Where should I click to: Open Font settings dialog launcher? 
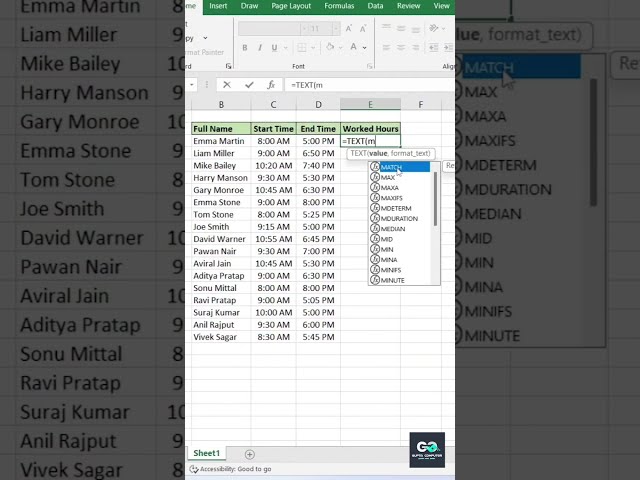(369, 66)
